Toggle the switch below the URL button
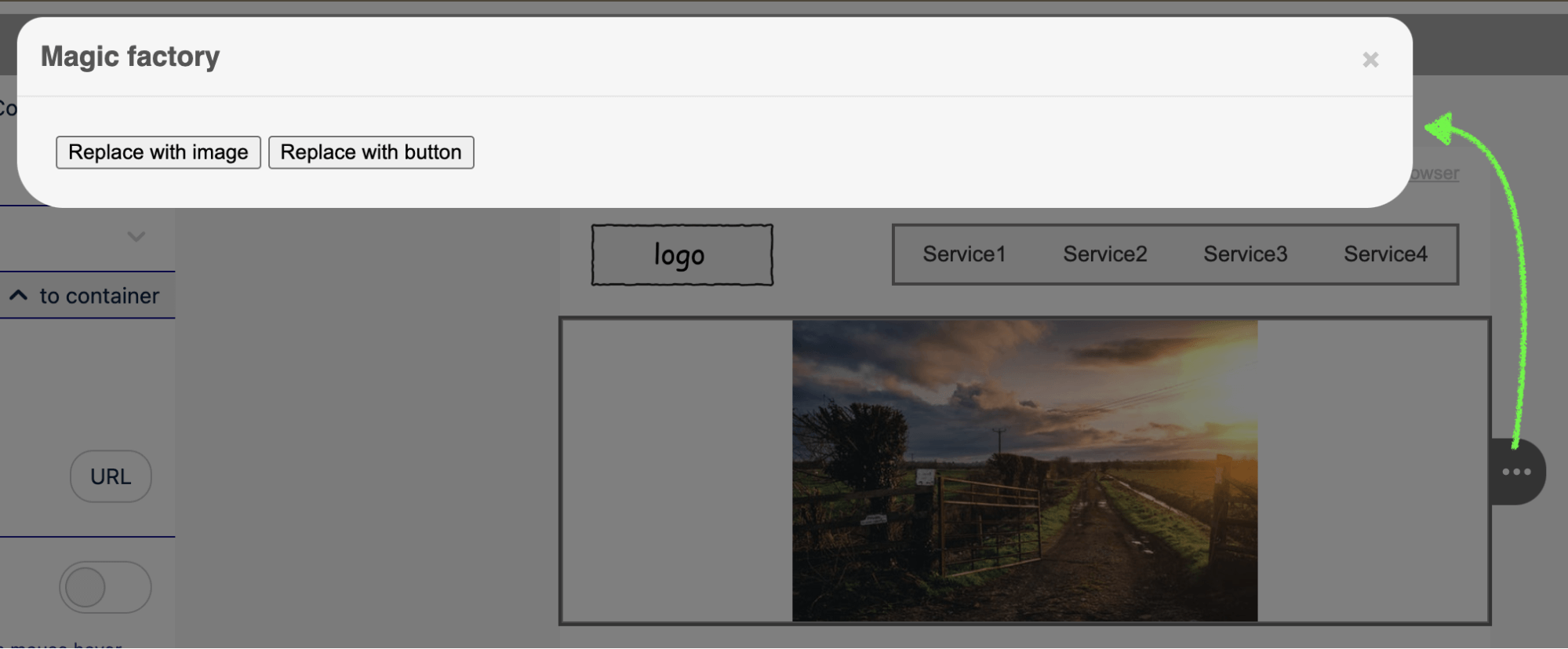The height and width of the screenshot is (649, 1568). click(x=105, y=587)
